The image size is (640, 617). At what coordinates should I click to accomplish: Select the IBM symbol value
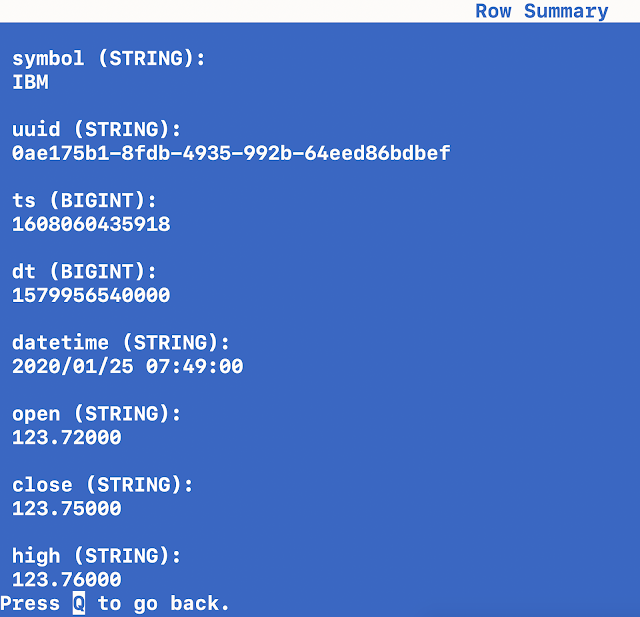point(30,83)
